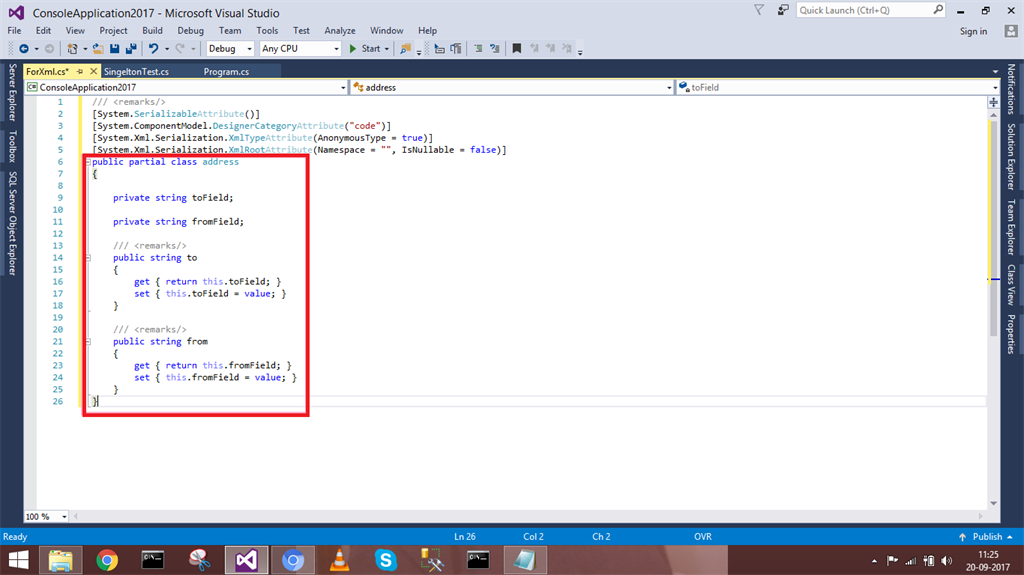Toggle pin on ForXml.cs tab
This screenshot has width=1024, height=575.
[x=80, y=71]
